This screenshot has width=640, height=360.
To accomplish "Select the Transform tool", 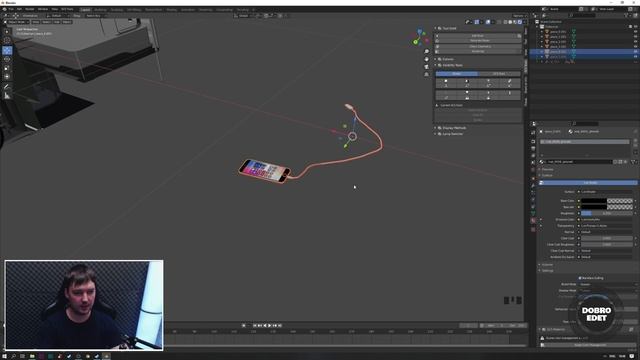I will [7, 76].
